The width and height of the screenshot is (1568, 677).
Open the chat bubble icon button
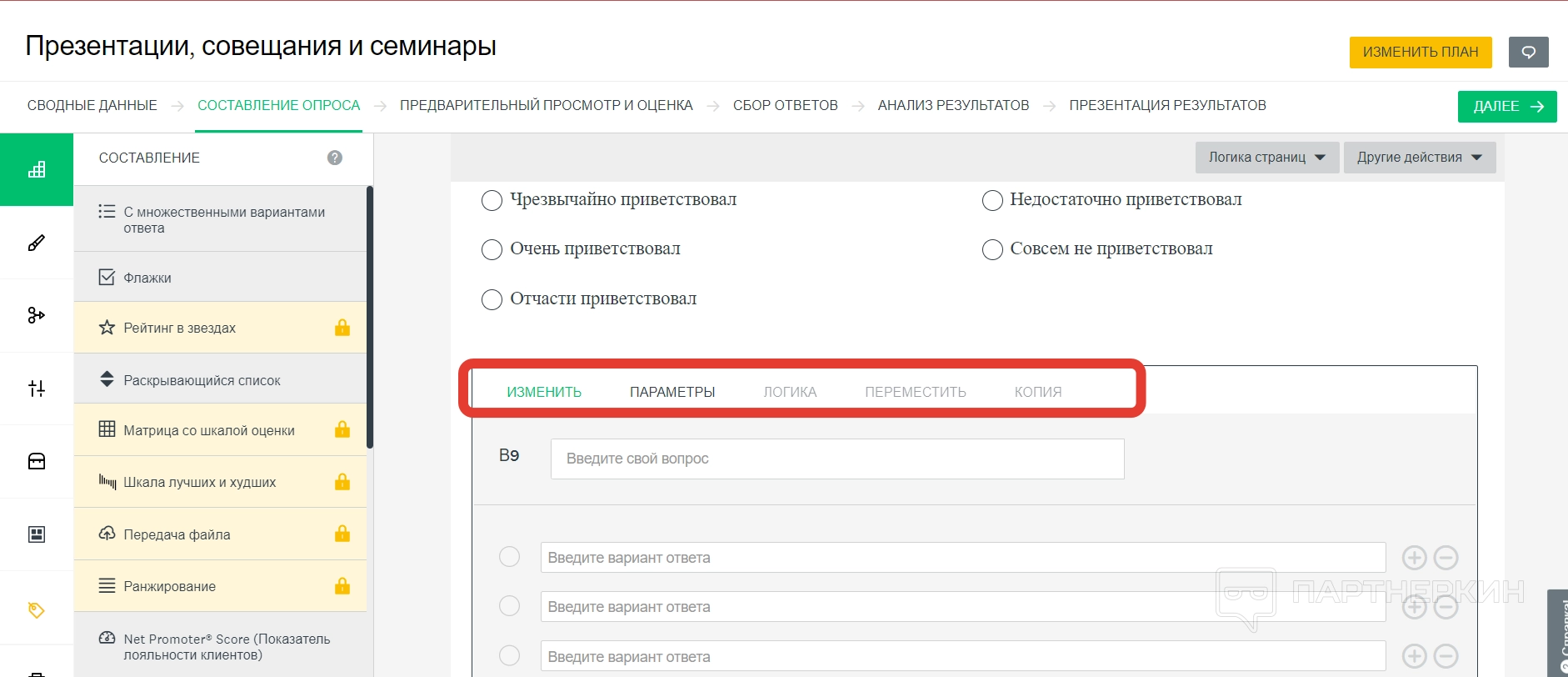[1528, 52]
